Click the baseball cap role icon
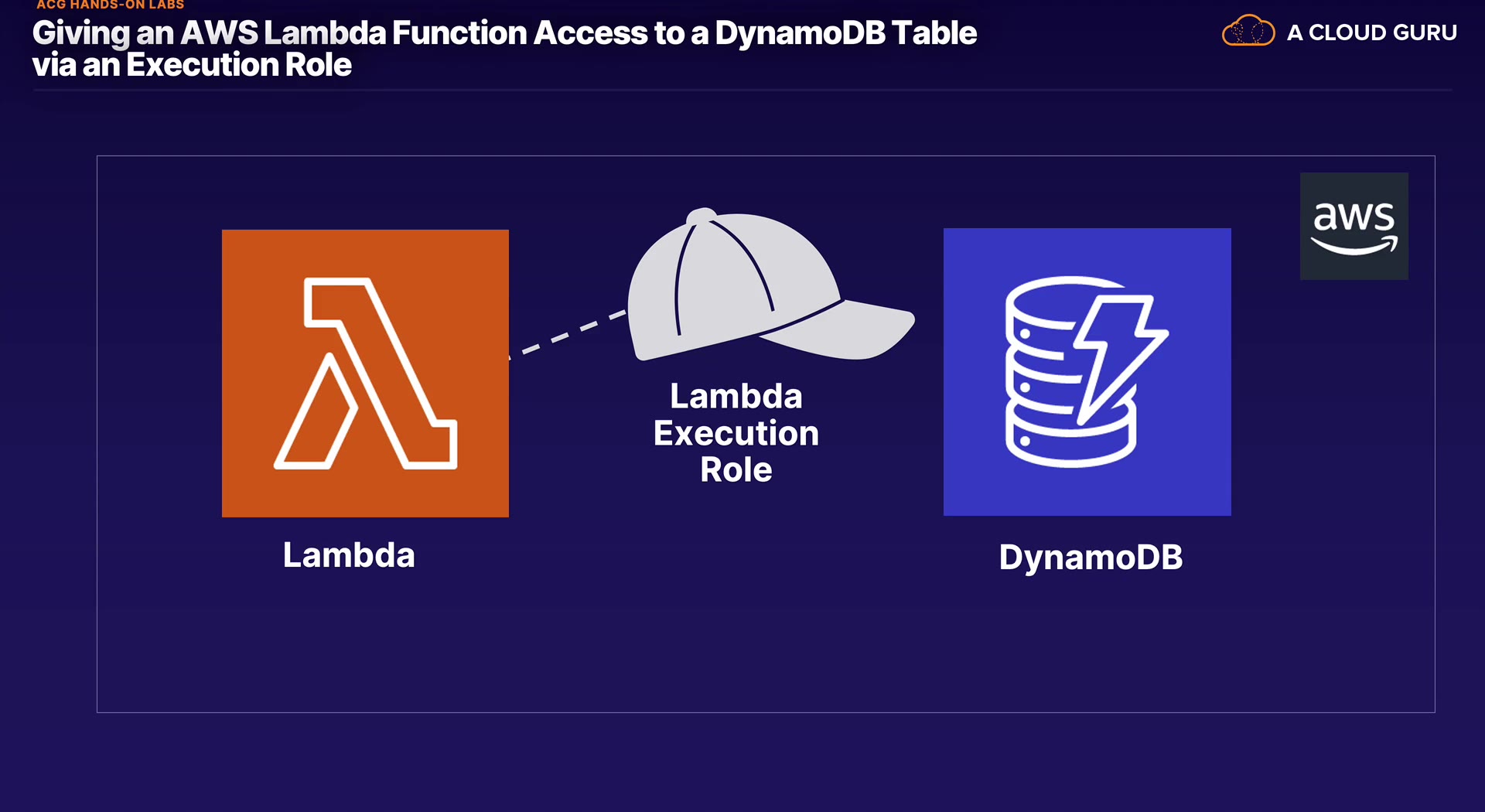The image size is (1485, 812). click(x=742, y=288)
